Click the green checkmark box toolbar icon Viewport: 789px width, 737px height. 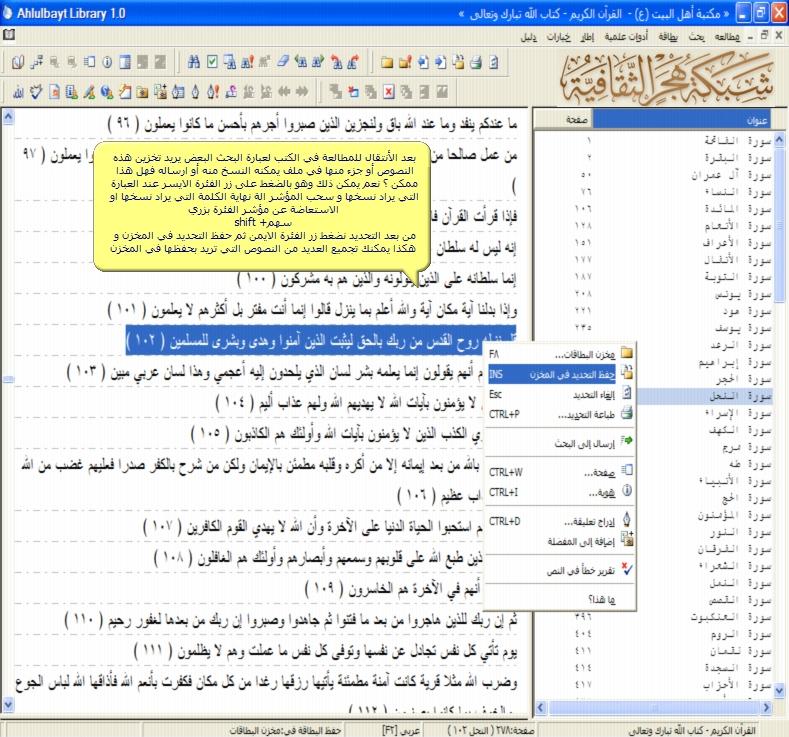(212, 62)
